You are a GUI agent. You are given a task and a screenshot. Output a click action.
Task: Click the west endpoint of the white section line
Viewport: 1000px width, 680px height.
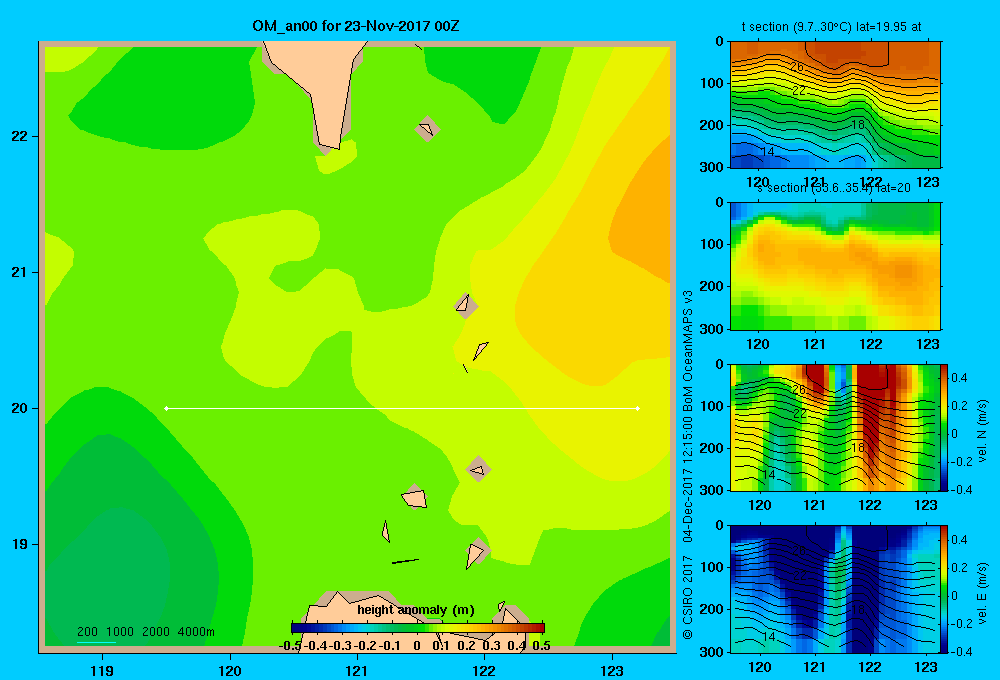point(166,408)
